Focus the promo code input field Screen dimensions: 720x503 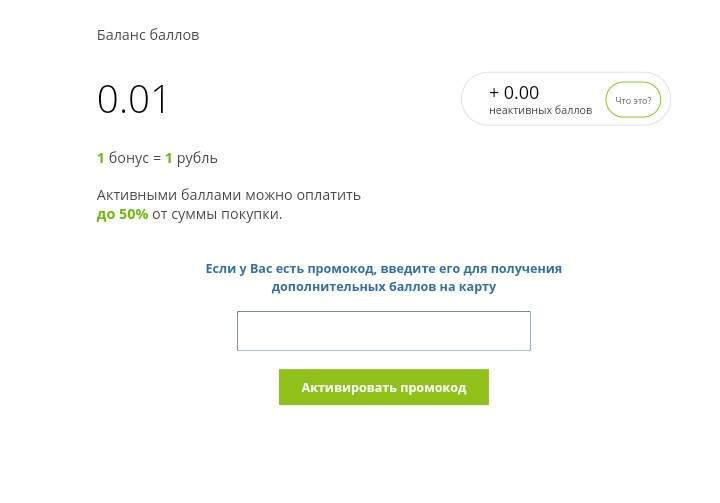tap(383, 331)
